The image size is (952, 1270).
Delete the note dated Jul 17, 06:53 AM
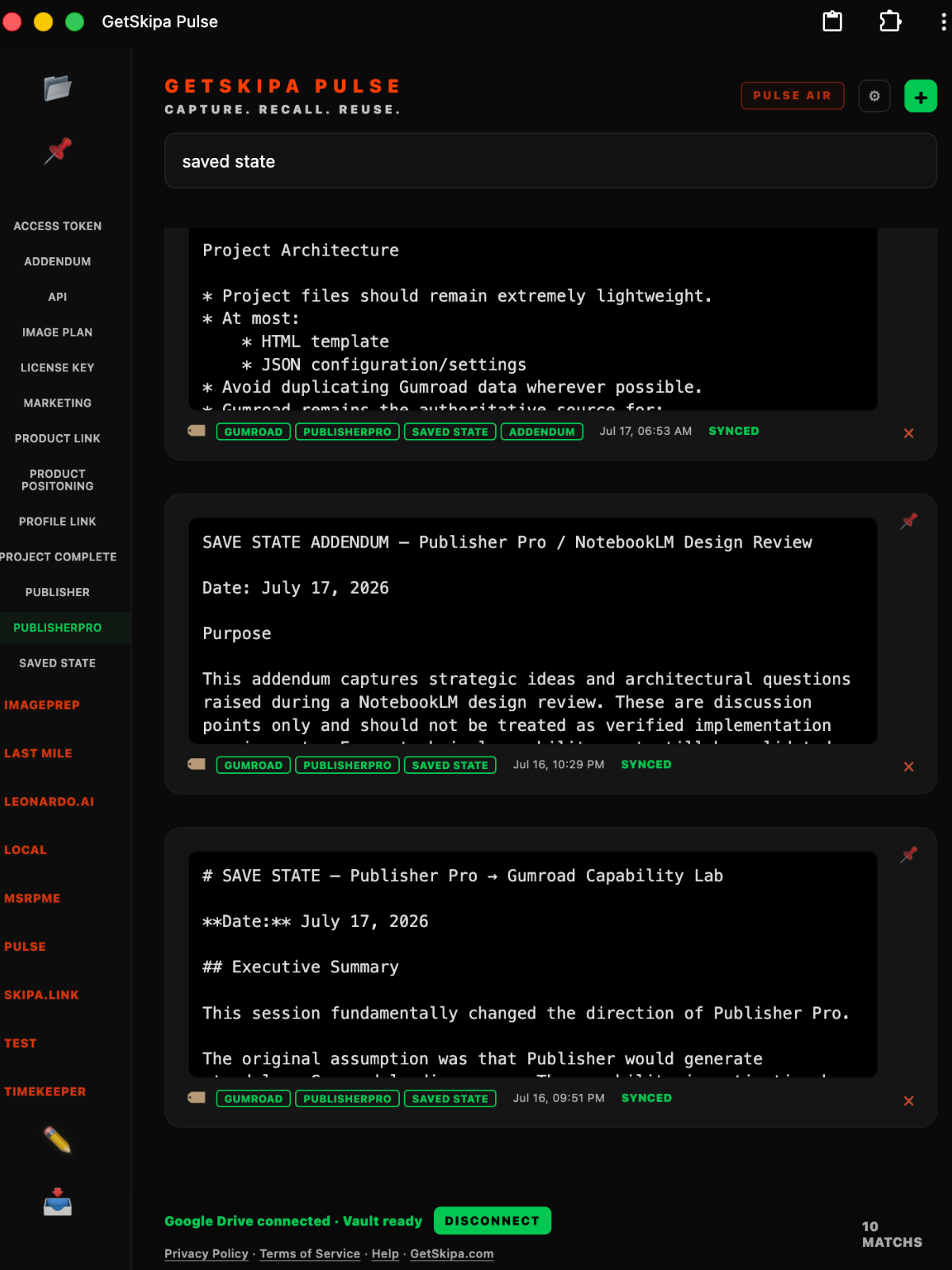tap(909, 433)
